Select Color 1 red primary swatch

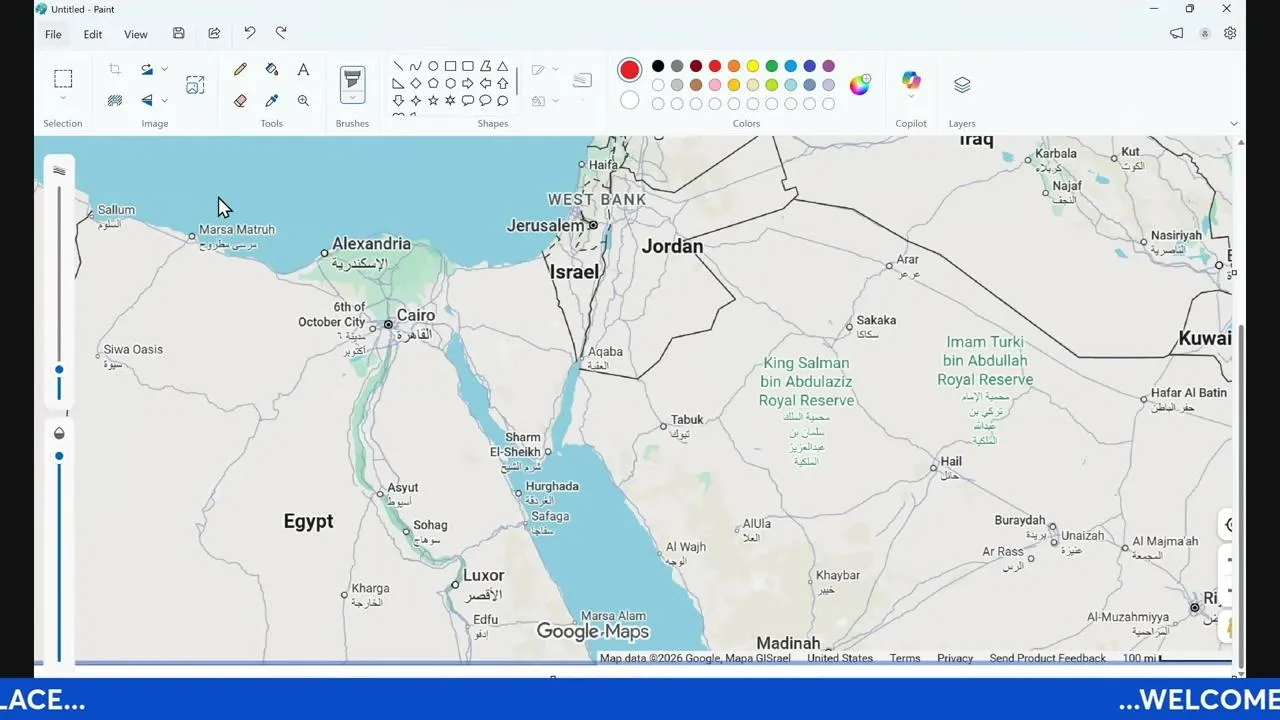629,70
